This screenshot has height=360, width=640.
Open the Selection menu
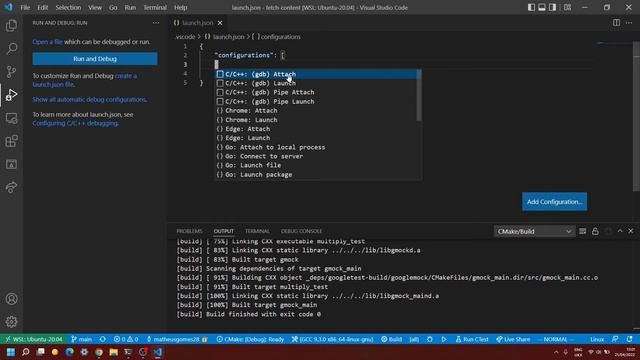(68, 7)
